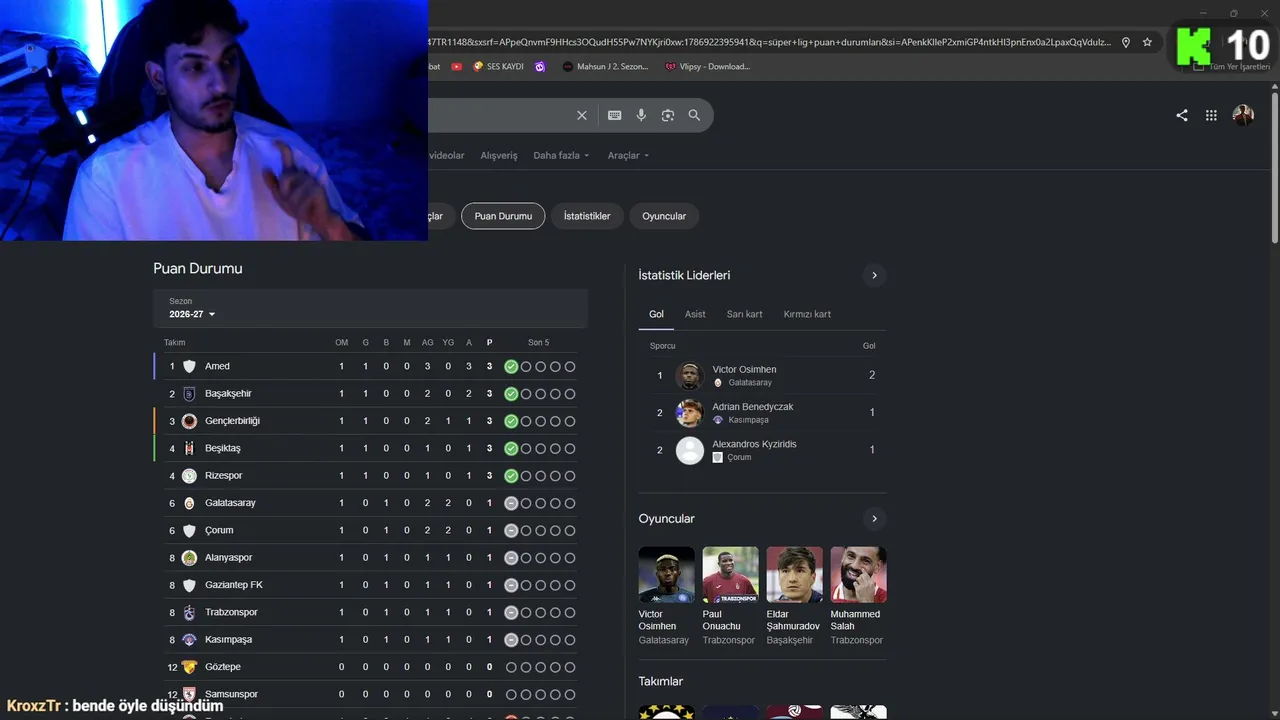Open the Google apps grid
The image size is (1280, 720).
[x=1211, y=115]
